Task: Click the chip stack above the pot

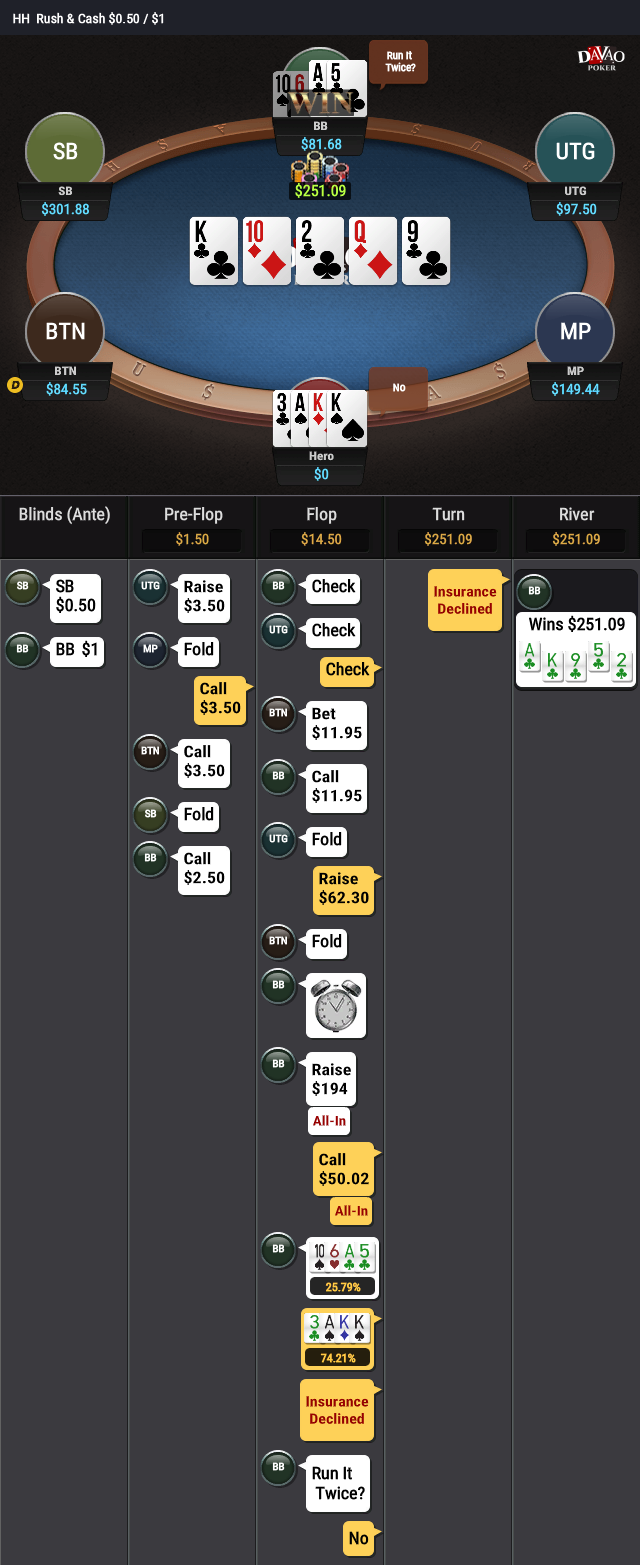Action: tap(320, 168)
